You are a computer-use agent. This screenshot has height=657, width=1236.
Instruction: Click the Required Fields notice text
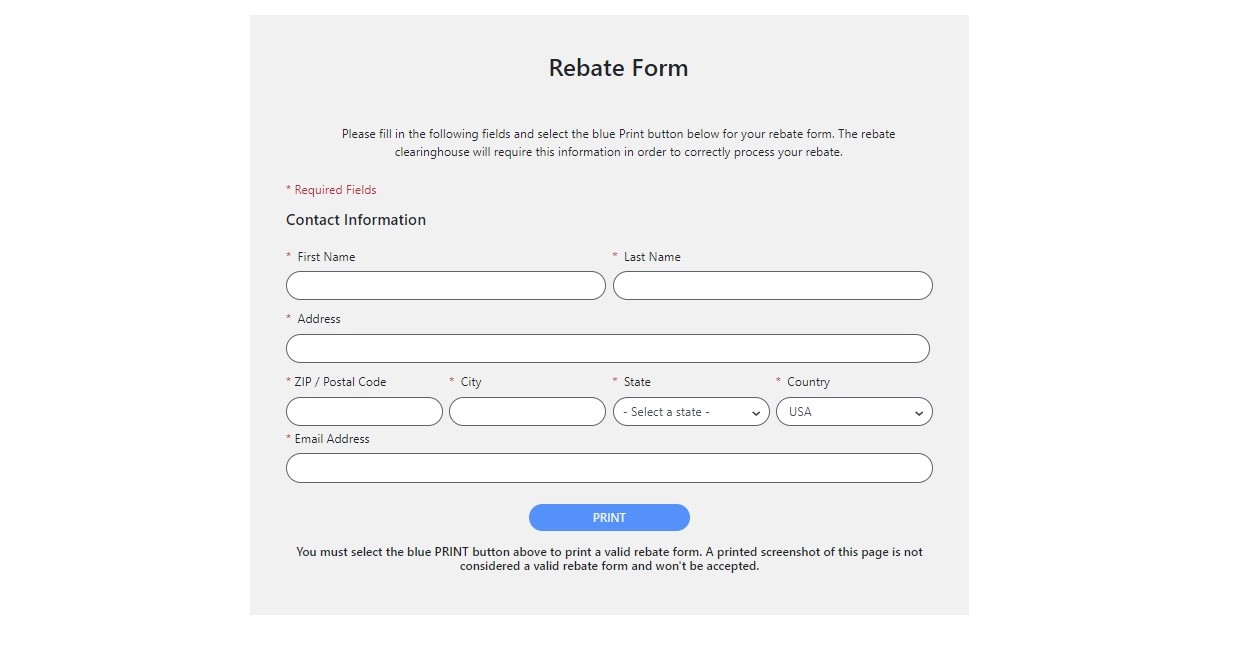click(331, 189)
